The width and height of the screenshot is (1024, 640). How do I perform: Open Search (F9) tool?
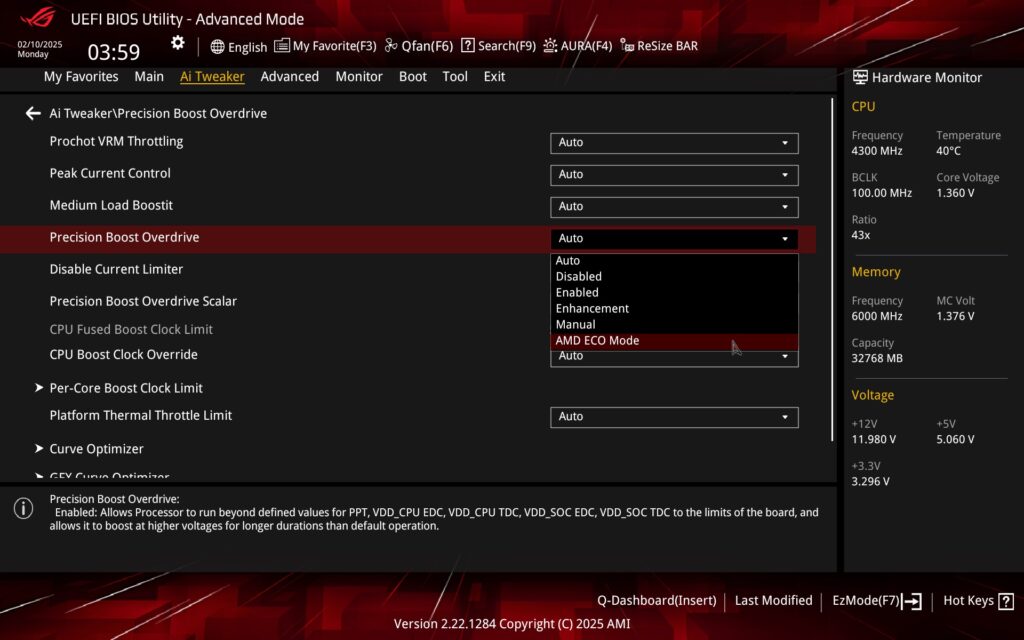(498, 46)
